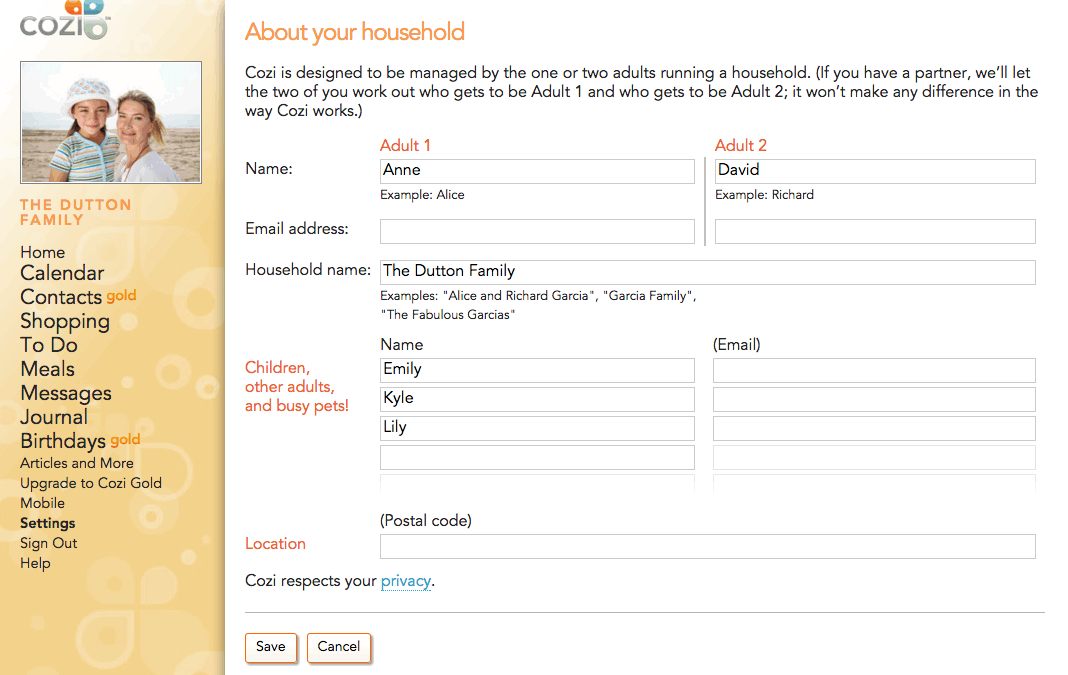The height and width of the screenshot is (675, 1068).
Task: Open the Dutton family photo thumbnail
Action: (x=111, y=123)
